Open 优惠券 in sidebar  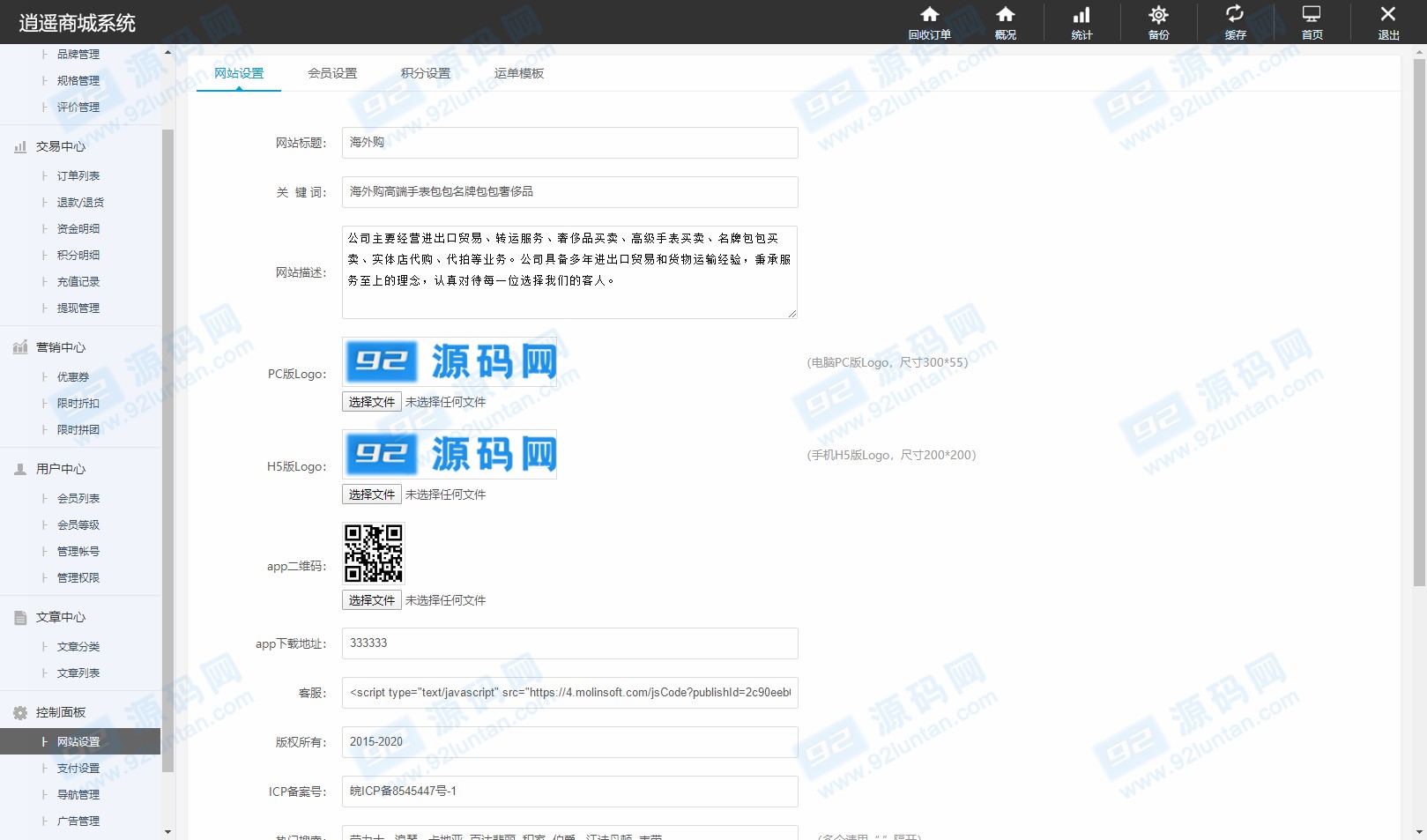click(x=73, y=377)
